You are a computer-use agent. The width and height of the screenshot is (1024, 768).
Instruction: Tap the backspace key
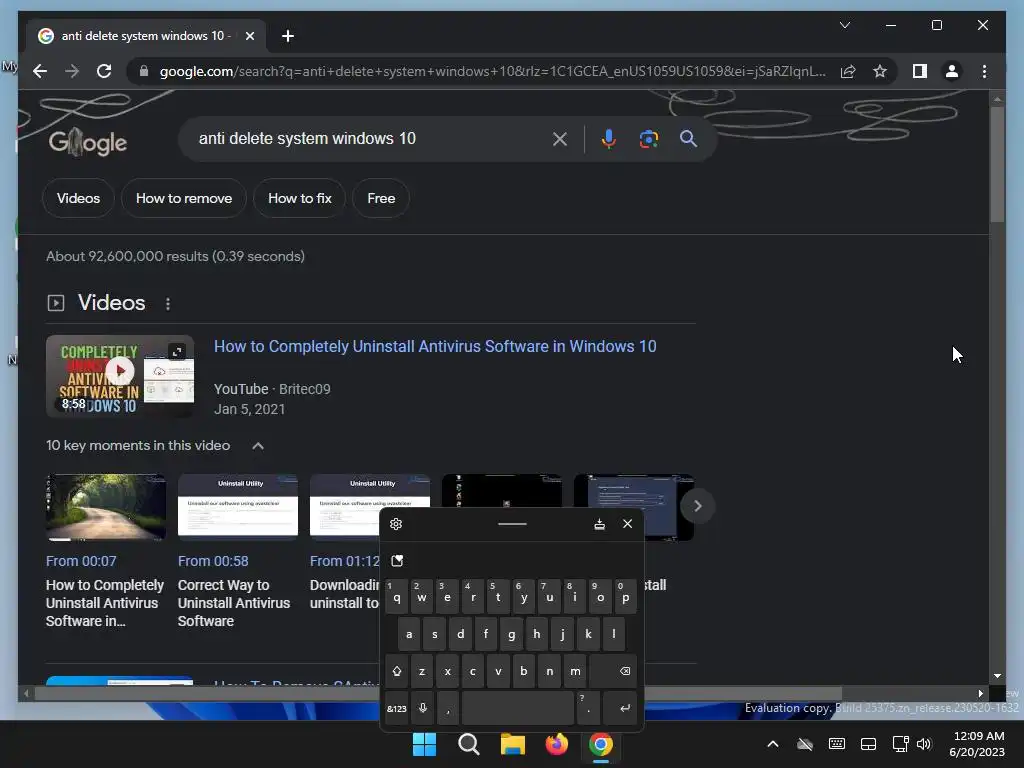(x=613, y=671)
